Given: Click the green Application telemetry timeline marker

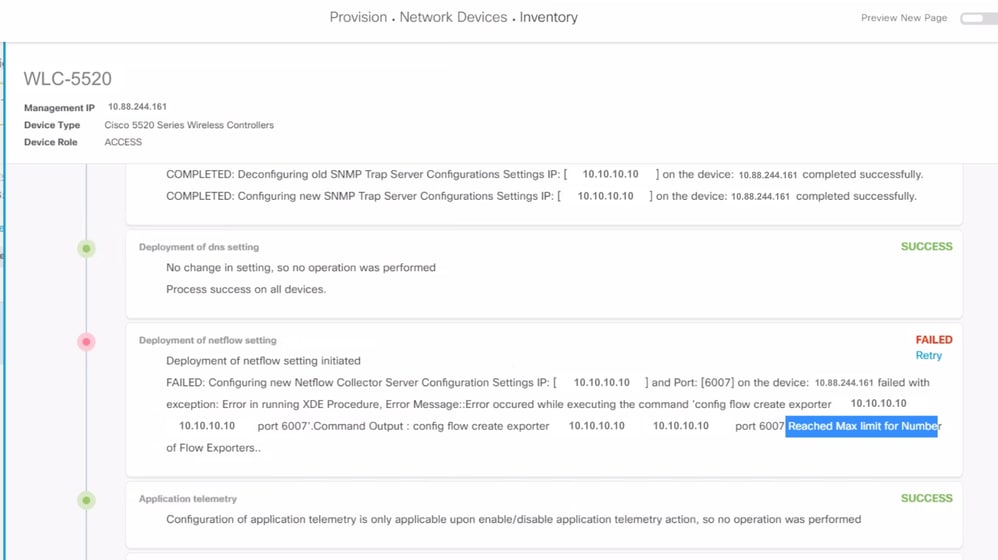Looking at the screenshot, I should 87,500.
